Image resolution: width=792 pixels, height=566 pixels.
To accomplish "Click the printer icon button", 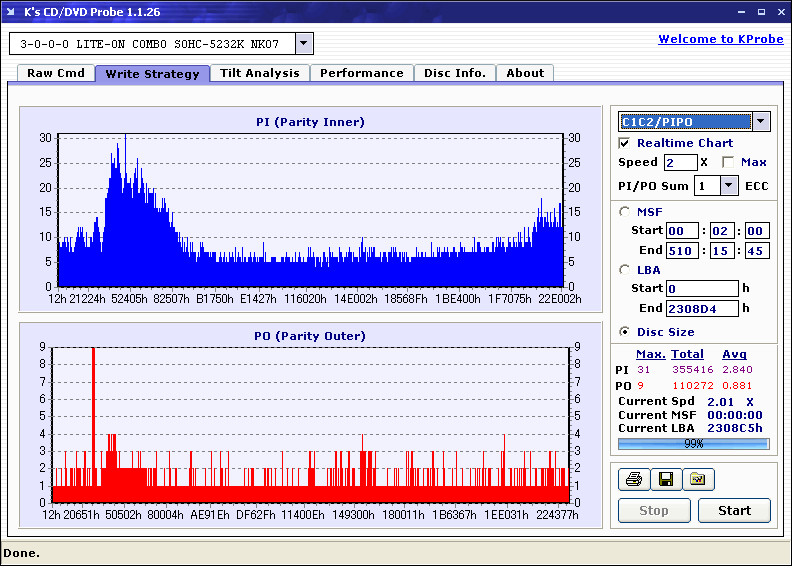I will [633, 480].
